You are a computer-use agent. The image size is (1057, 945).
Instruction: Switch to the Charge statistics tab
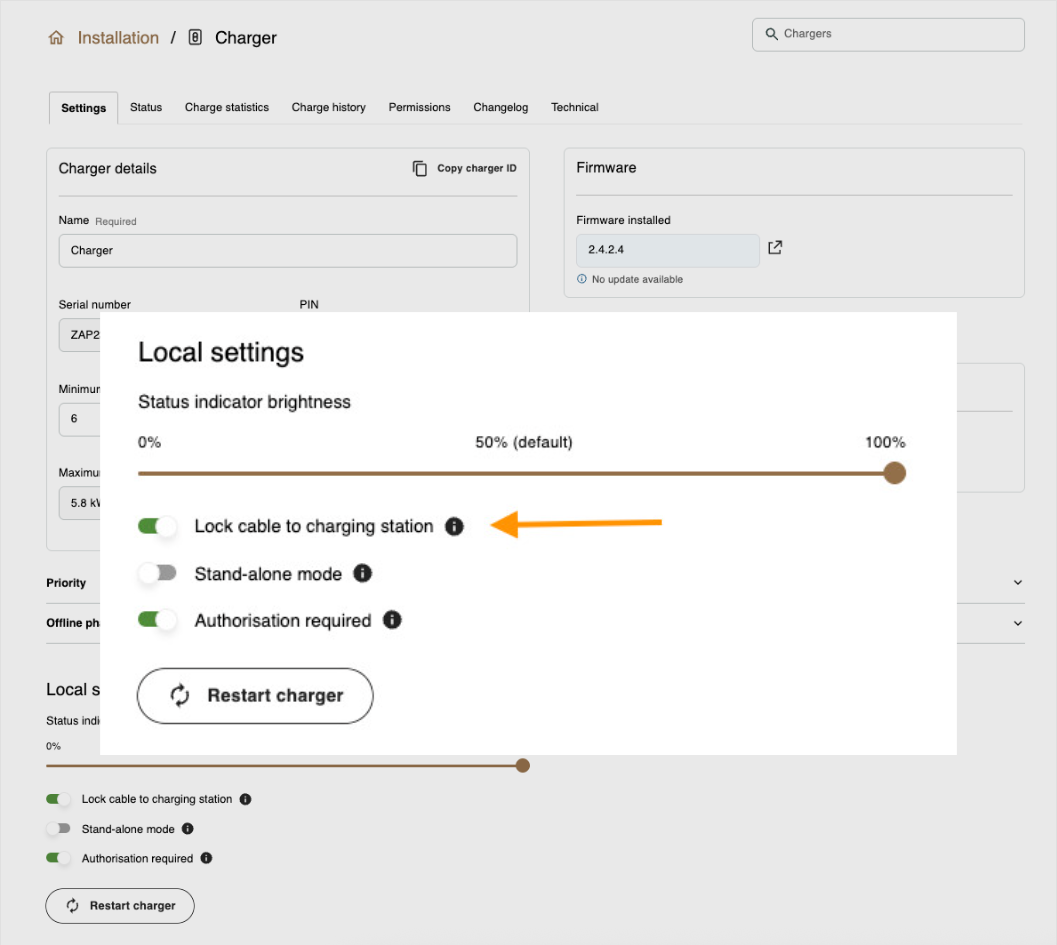[226, 107]
